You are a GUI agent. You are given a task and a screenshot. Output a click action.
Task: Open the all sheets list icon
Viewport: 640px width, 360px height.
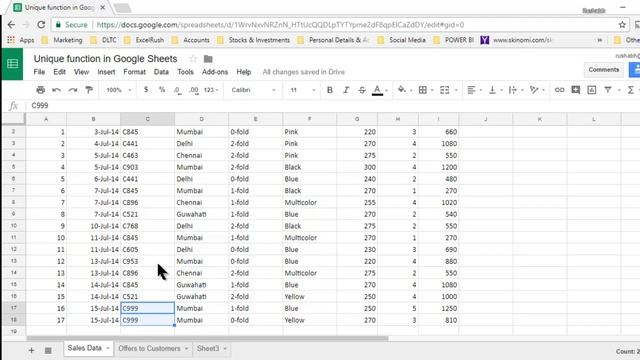point(48,350)
